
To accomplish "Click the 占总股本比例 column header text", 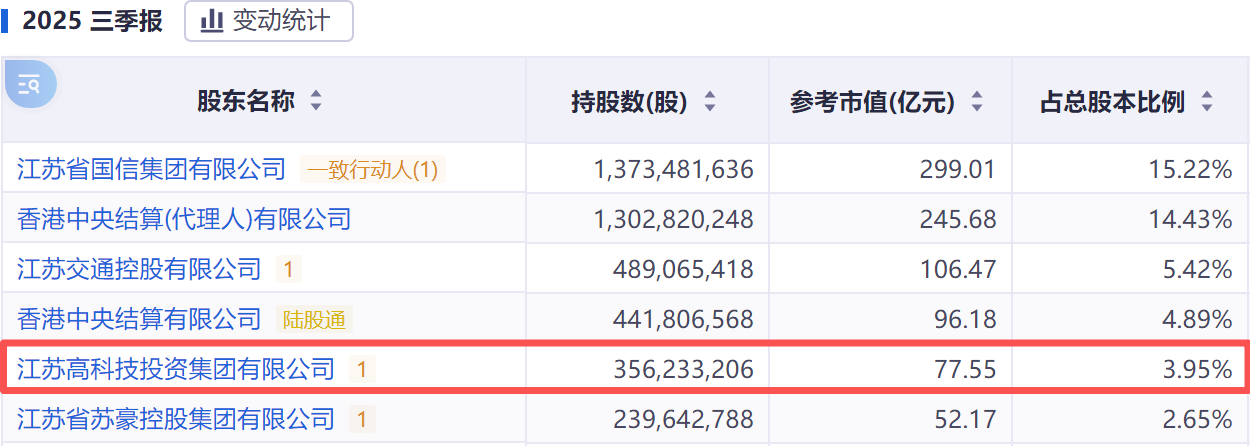I will tap(1112, 101).
